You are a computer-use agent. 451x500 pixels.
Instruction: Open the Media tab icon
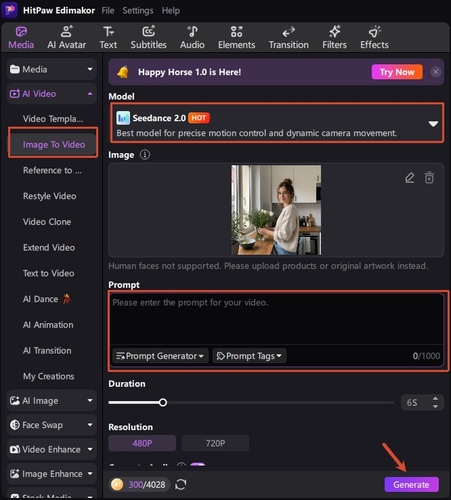point(21,32)
